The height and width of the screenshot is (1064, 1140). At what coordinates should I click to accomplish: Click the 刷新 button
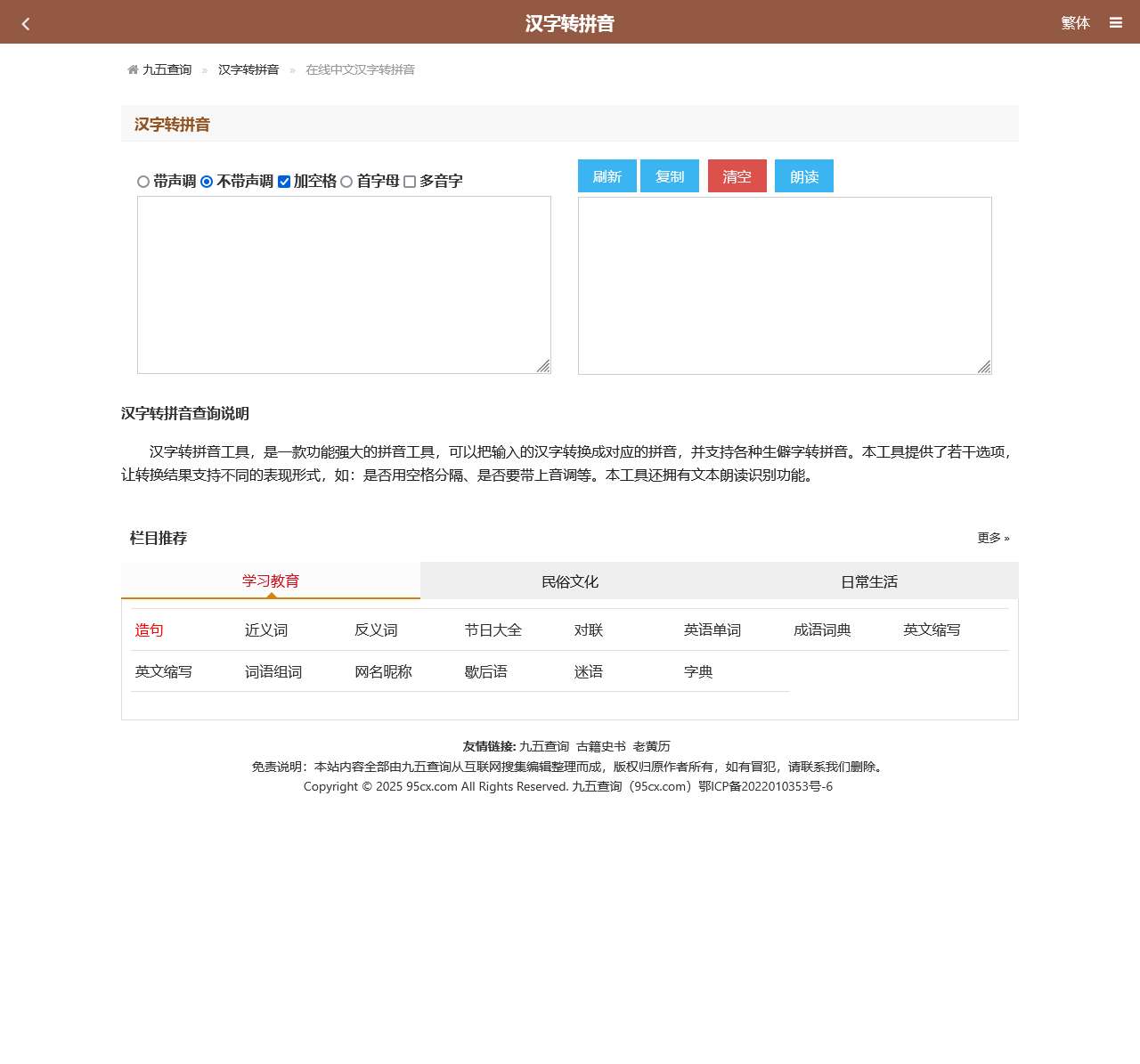pyautogui.click(x=607, y=176)
